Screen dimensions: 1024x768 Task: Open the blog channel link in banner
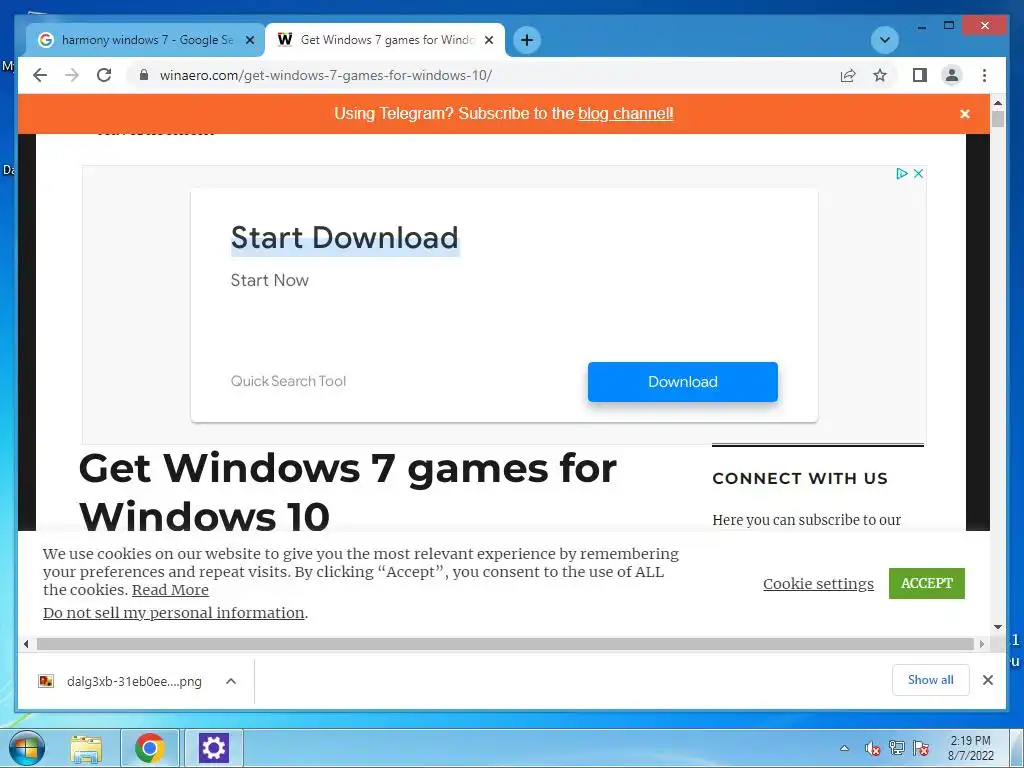[x=626, y=114]
